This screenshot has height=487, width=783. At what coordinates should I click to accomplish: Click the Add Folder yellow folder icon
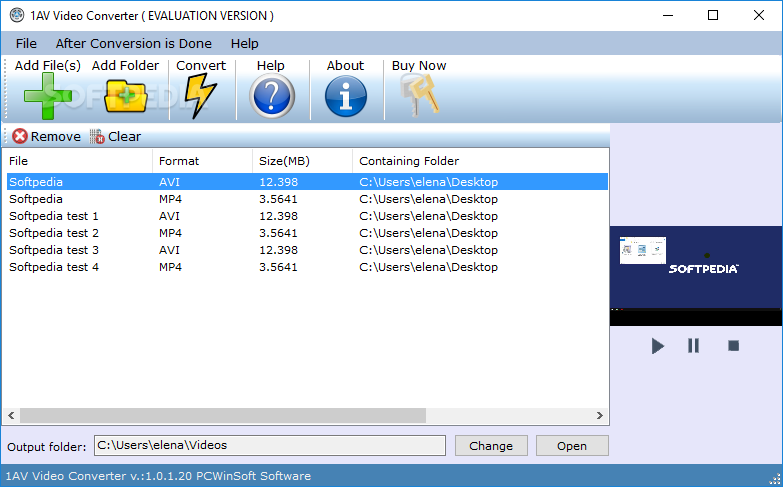(125, 96)
